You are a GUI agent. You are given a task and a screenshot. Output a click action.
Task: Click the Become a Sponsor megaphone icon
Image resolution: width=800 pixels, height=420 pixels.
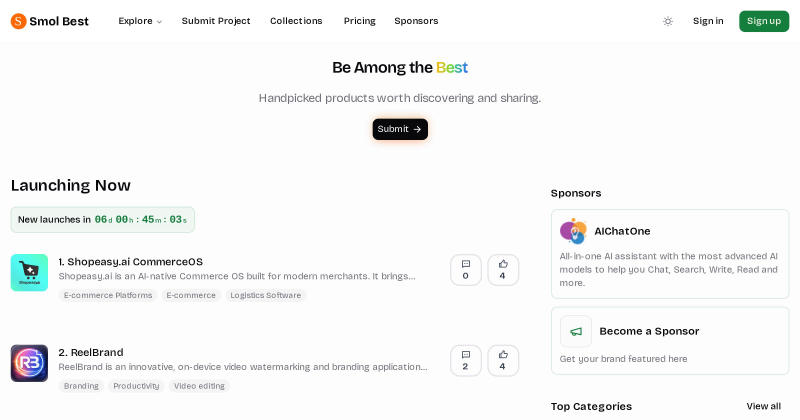pos(576,332)
